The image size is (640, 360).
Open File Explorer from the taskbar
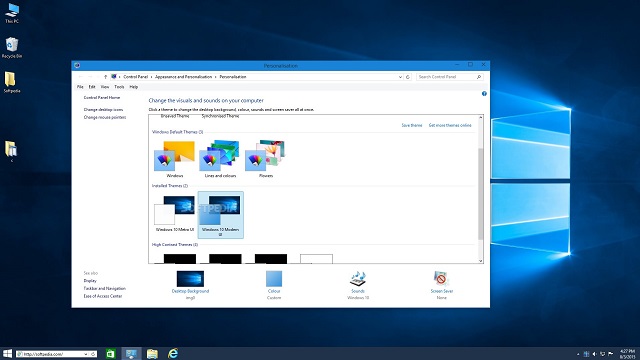[x=152, y=353]
